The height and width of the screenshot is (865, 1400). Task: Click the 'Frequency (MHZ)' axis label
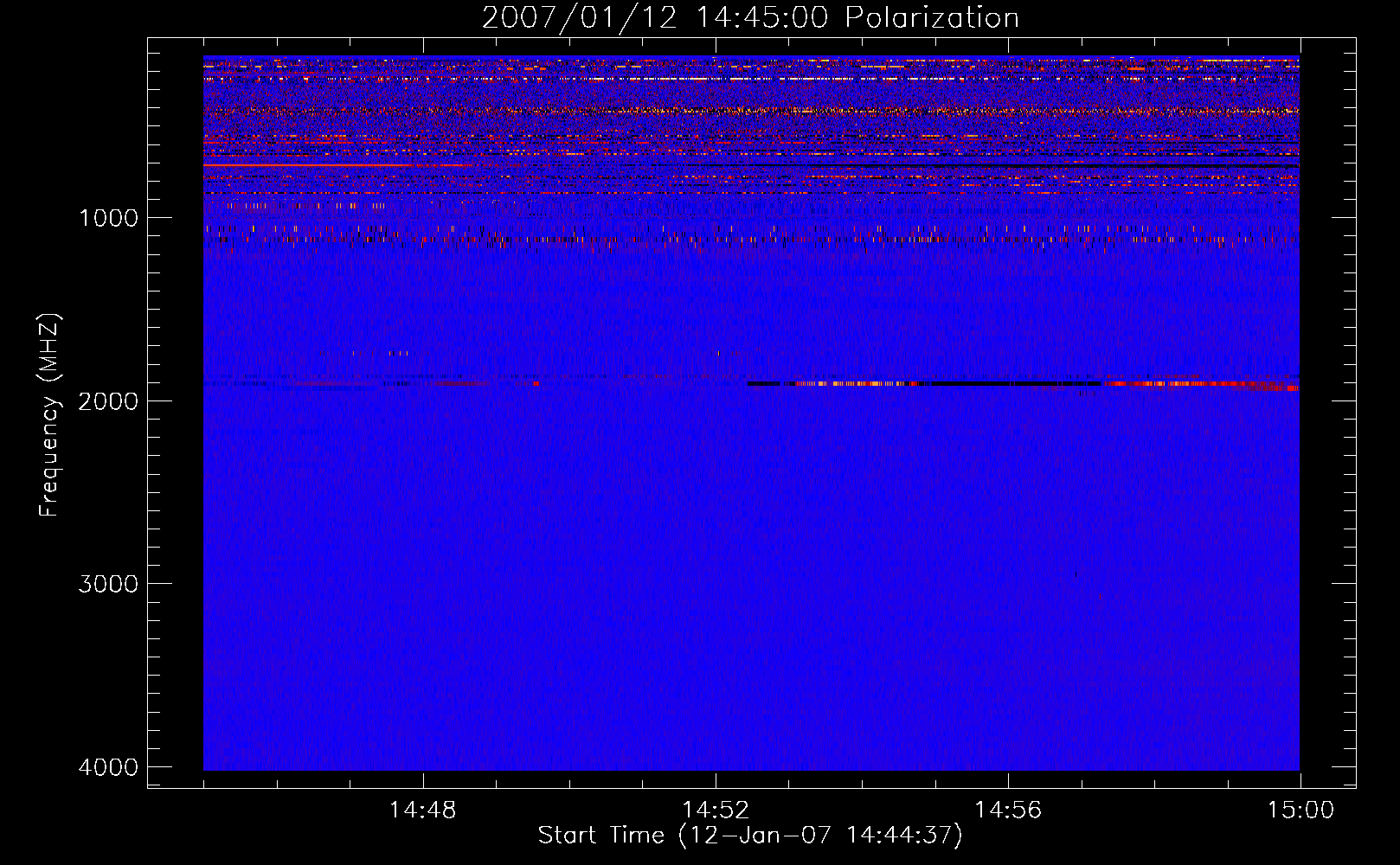click(x=49, y=415)
